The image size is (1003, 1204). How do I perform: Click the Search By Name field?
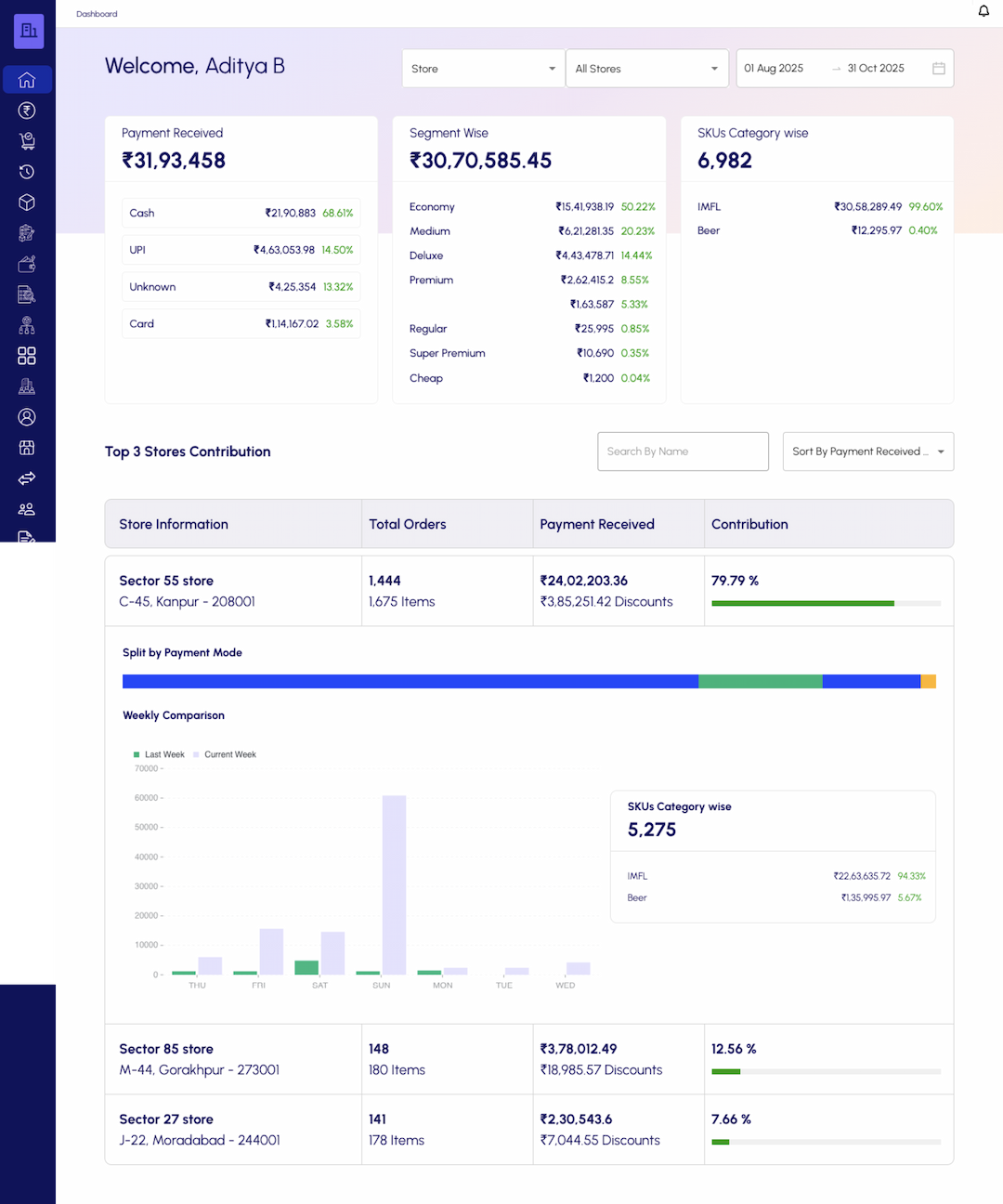683,451
